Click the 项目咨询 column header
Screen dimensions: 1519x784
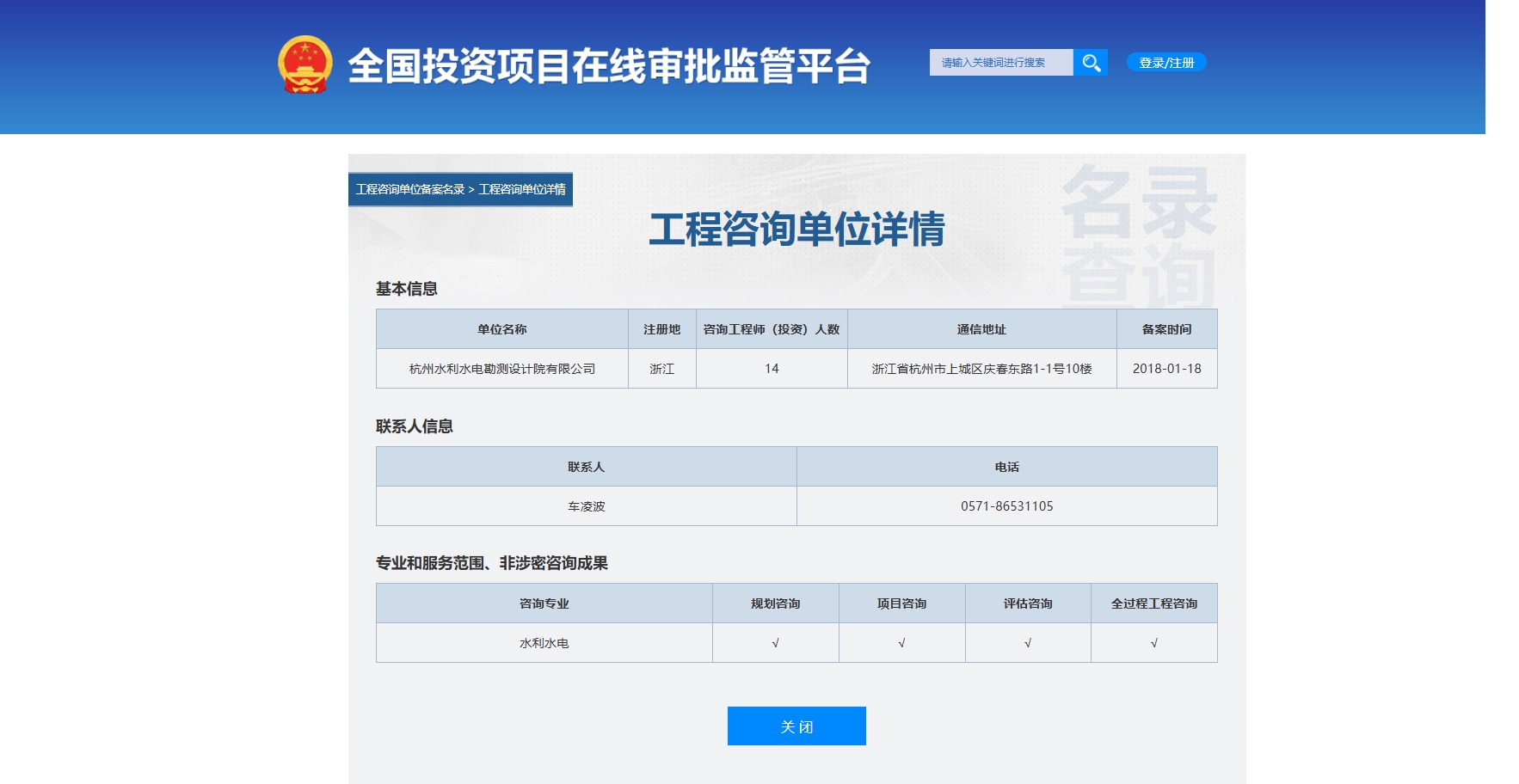[x=901, y=603]
